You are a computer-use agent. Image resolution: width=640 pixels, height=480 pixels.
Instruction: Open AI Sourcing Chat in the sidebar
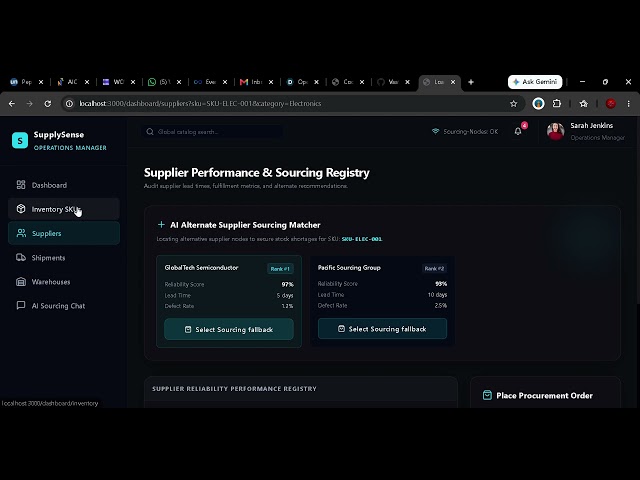[x=64, y=306]
